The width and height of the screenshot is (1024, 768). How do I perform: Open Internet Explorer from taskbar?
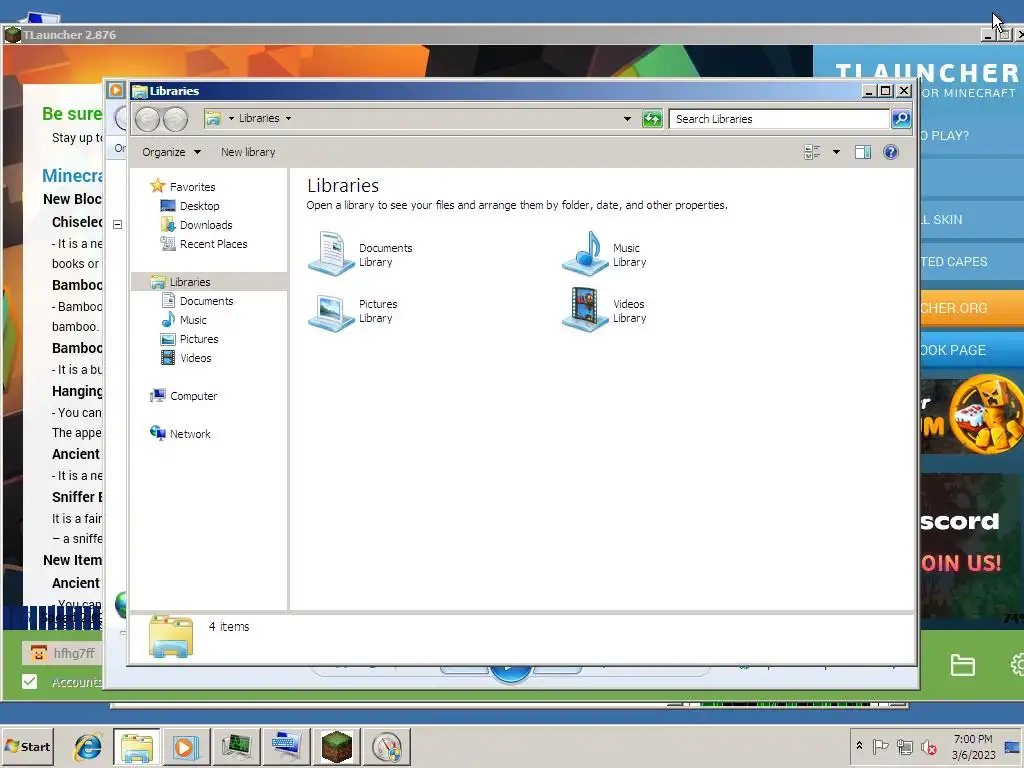[88, 746]
